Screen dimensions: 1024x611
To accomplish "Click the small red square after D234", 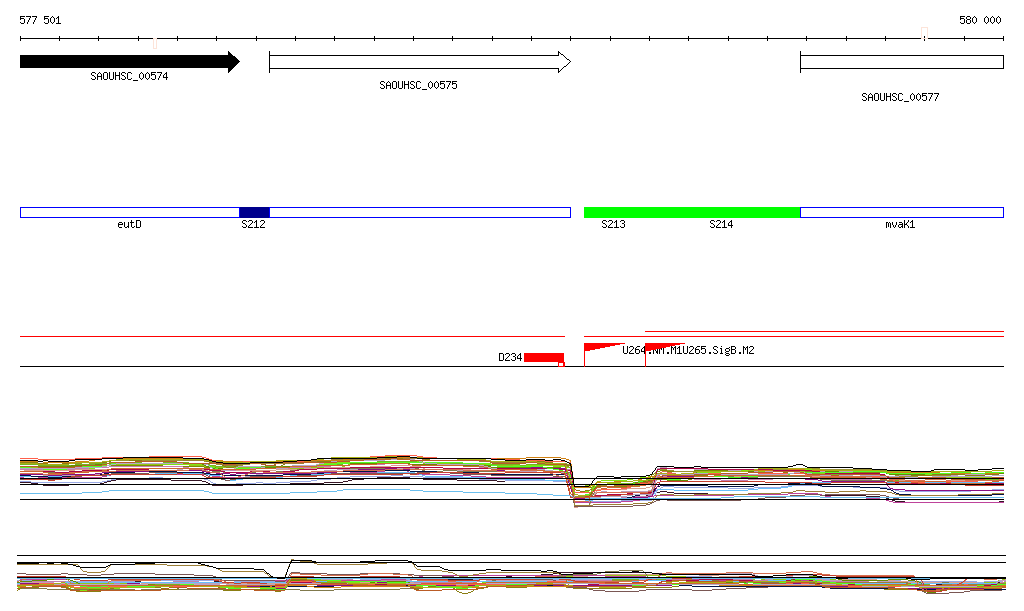I will point(561,364).
